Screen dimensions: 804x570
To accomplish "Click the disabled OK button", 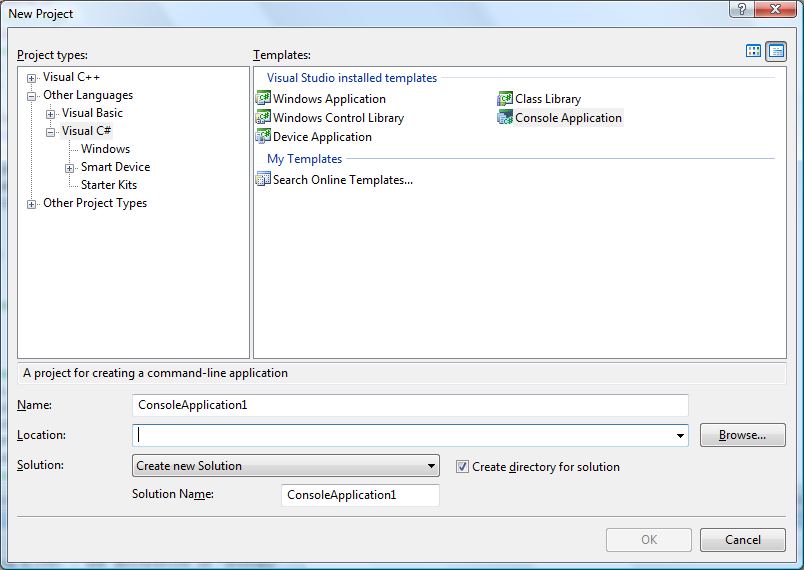I will [649, 540].
